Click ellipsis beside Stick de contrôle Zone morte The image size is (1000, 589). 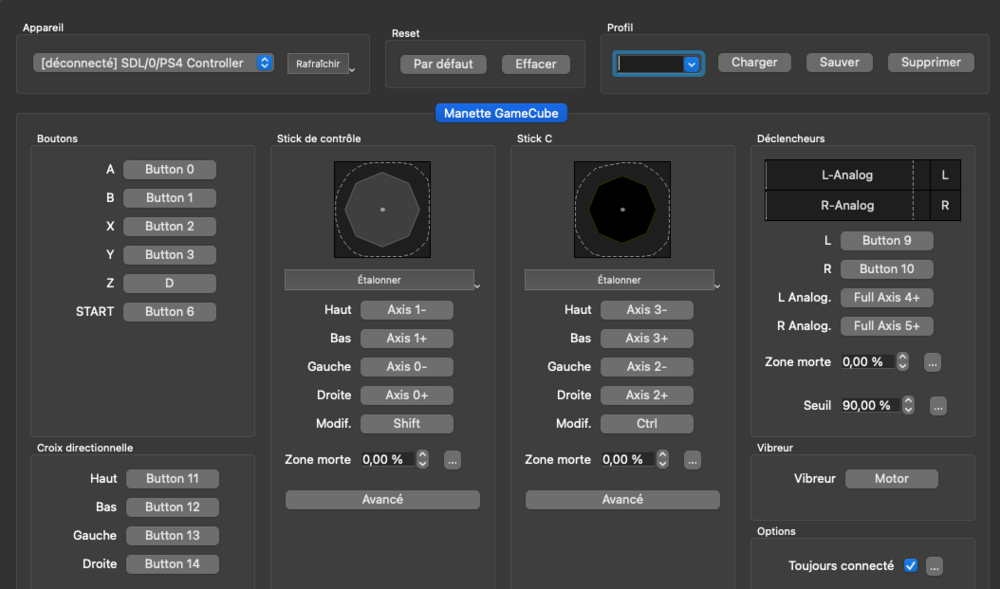point(452,460)
